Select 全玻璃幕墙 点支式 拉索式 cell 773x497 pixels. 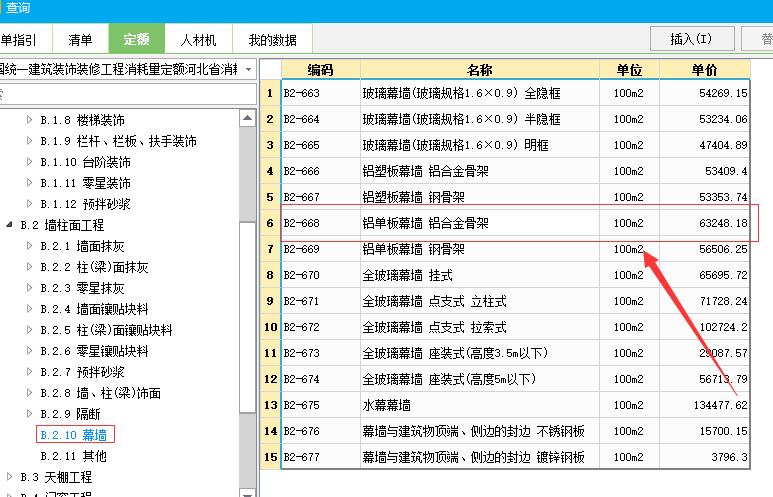pyautogui.click(x=480, y=327)
